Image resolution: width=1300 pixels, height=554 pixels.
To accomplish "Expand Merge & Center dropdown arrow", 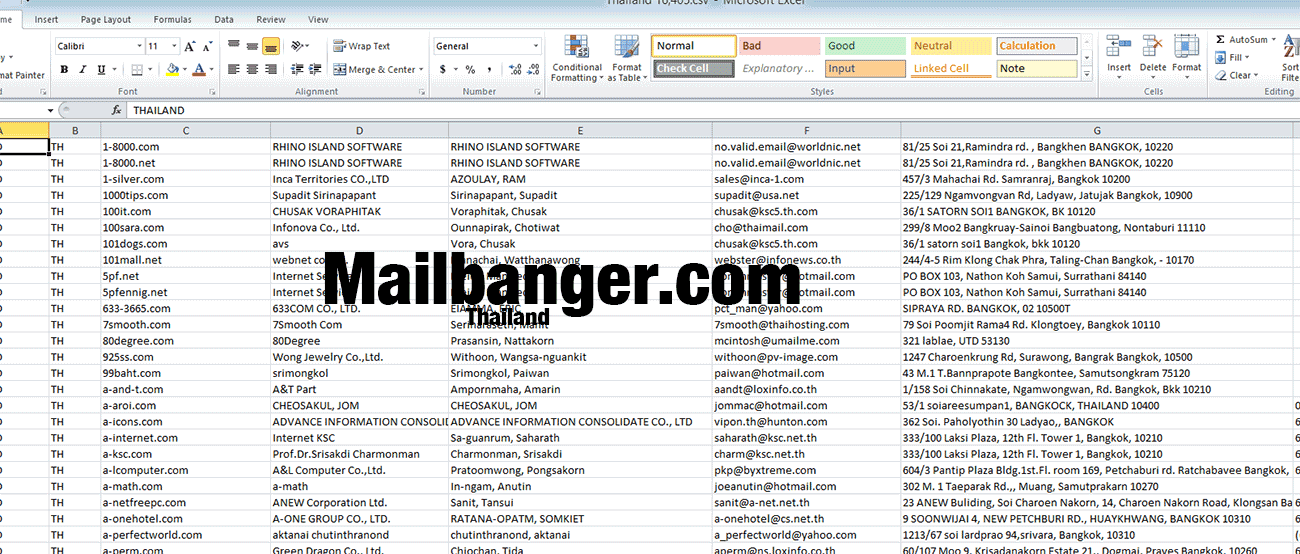I will click(422, 70).
